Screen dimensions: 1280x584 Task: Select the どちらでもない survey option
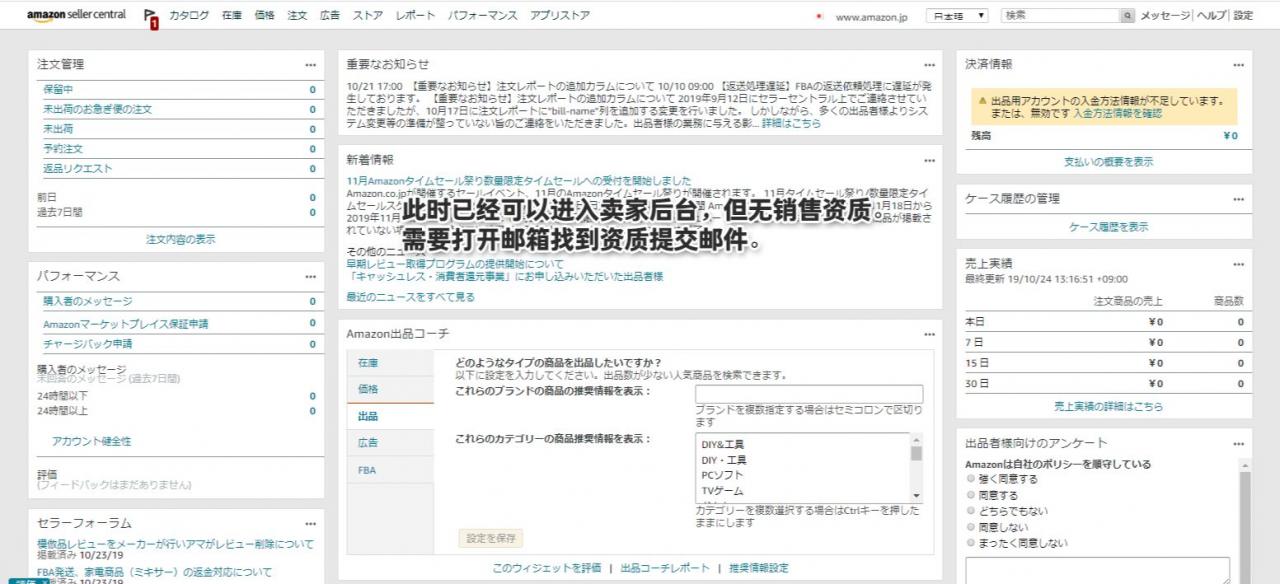click(970, 511)
